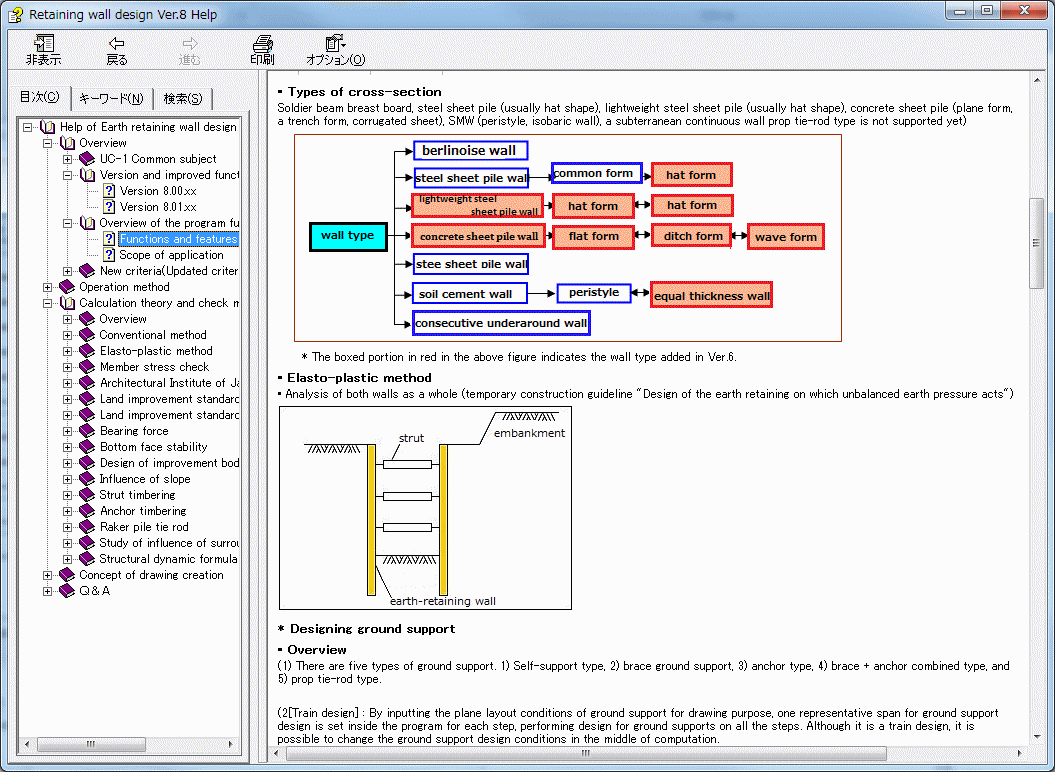Click the question-mark icon beside Version 8.00.xx
Screen dimensions: 1055x772
(x=109, y=191)
